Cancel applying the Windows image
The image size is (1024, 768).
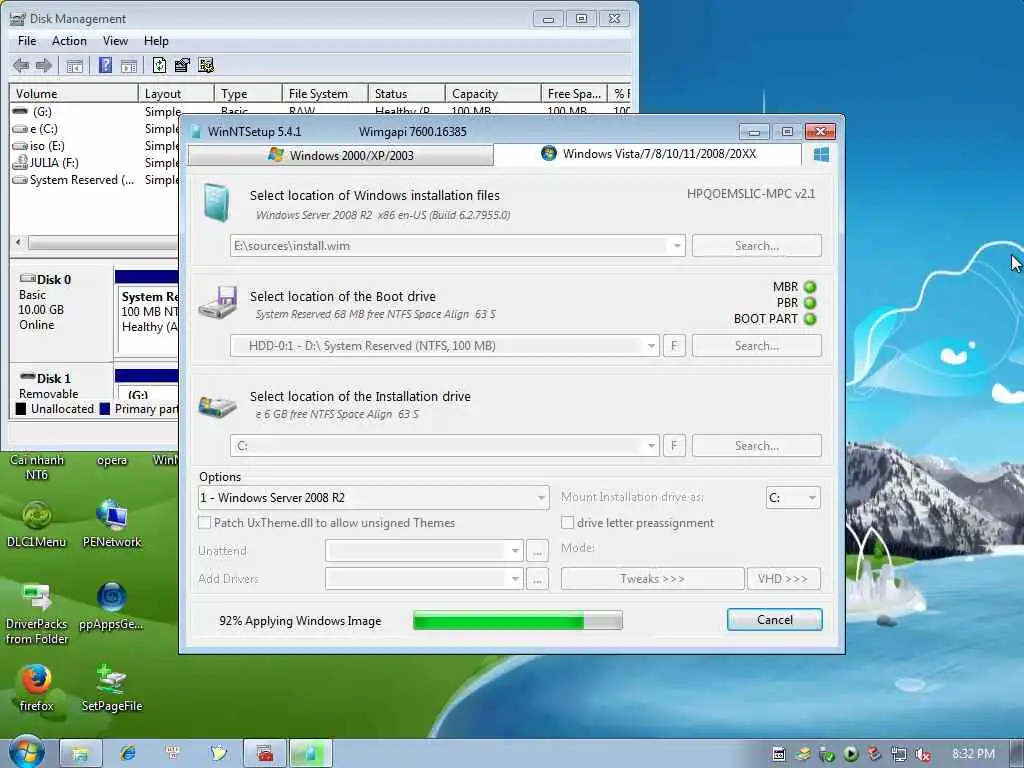click(775, 620)
